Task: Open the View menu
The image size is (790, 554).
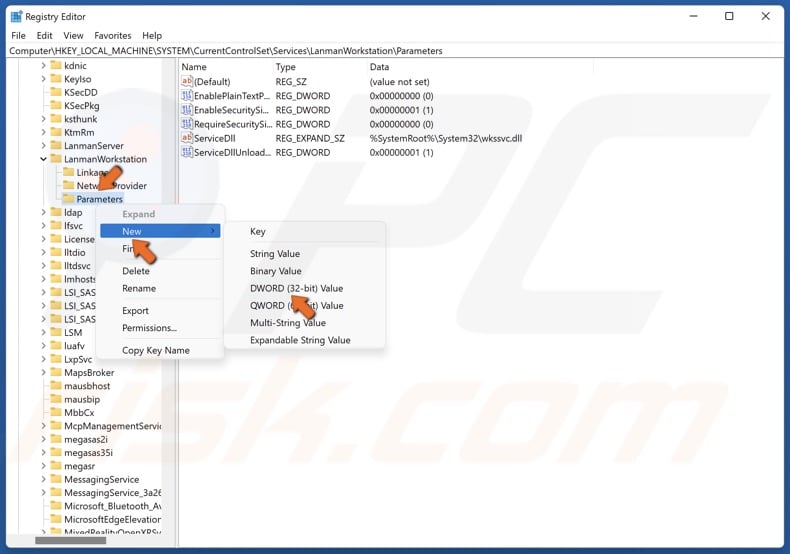Action: pyautogui.click(x=73, y=35)
